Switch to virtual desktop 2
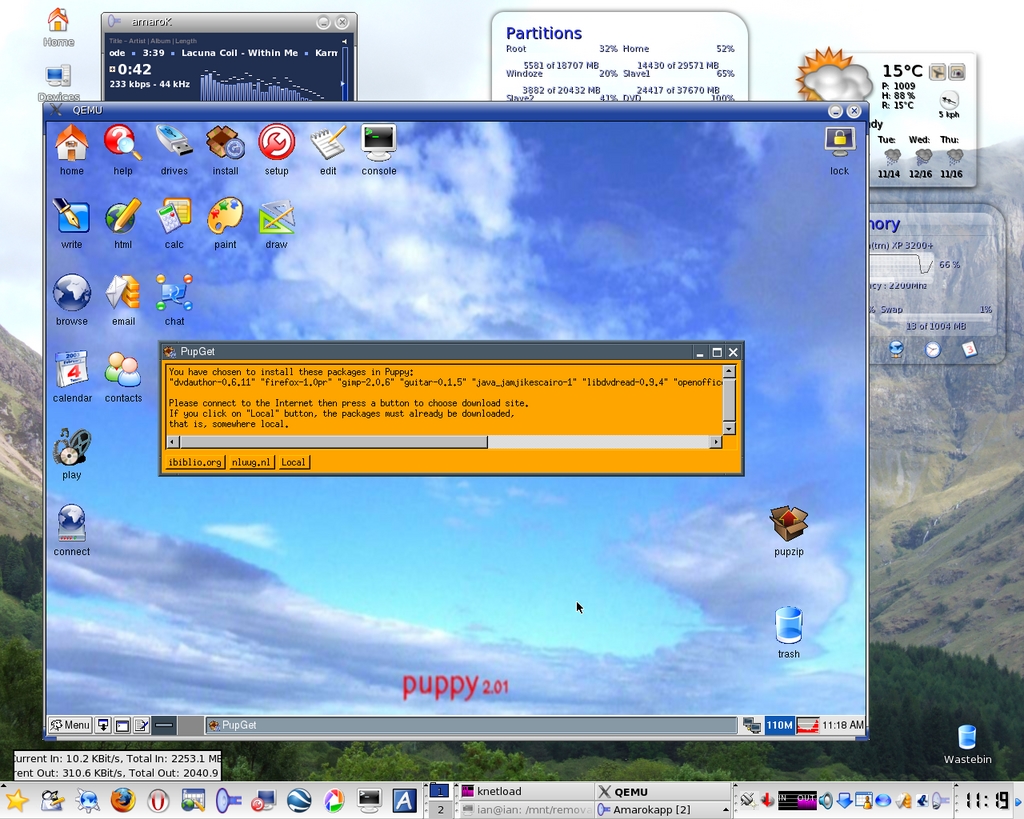This screenshot has width=1024, height=819. [440, 810]
